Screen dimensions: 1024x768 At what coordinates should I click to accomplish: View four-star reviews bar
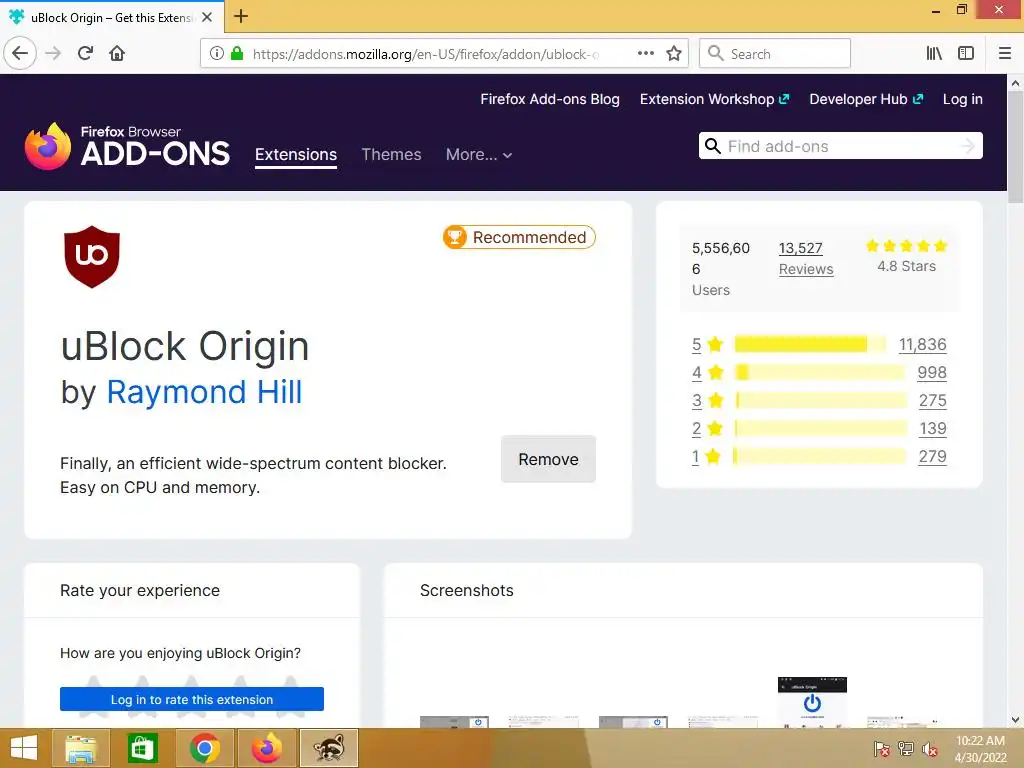(x=820, y=372)
